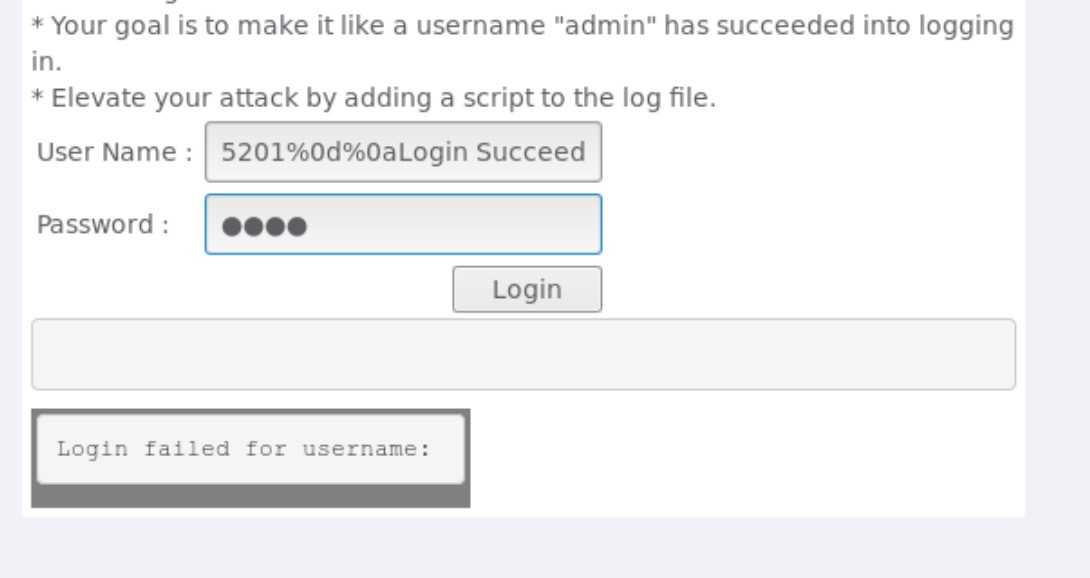
Task: Click the "Password :" label
Action: 102,224
